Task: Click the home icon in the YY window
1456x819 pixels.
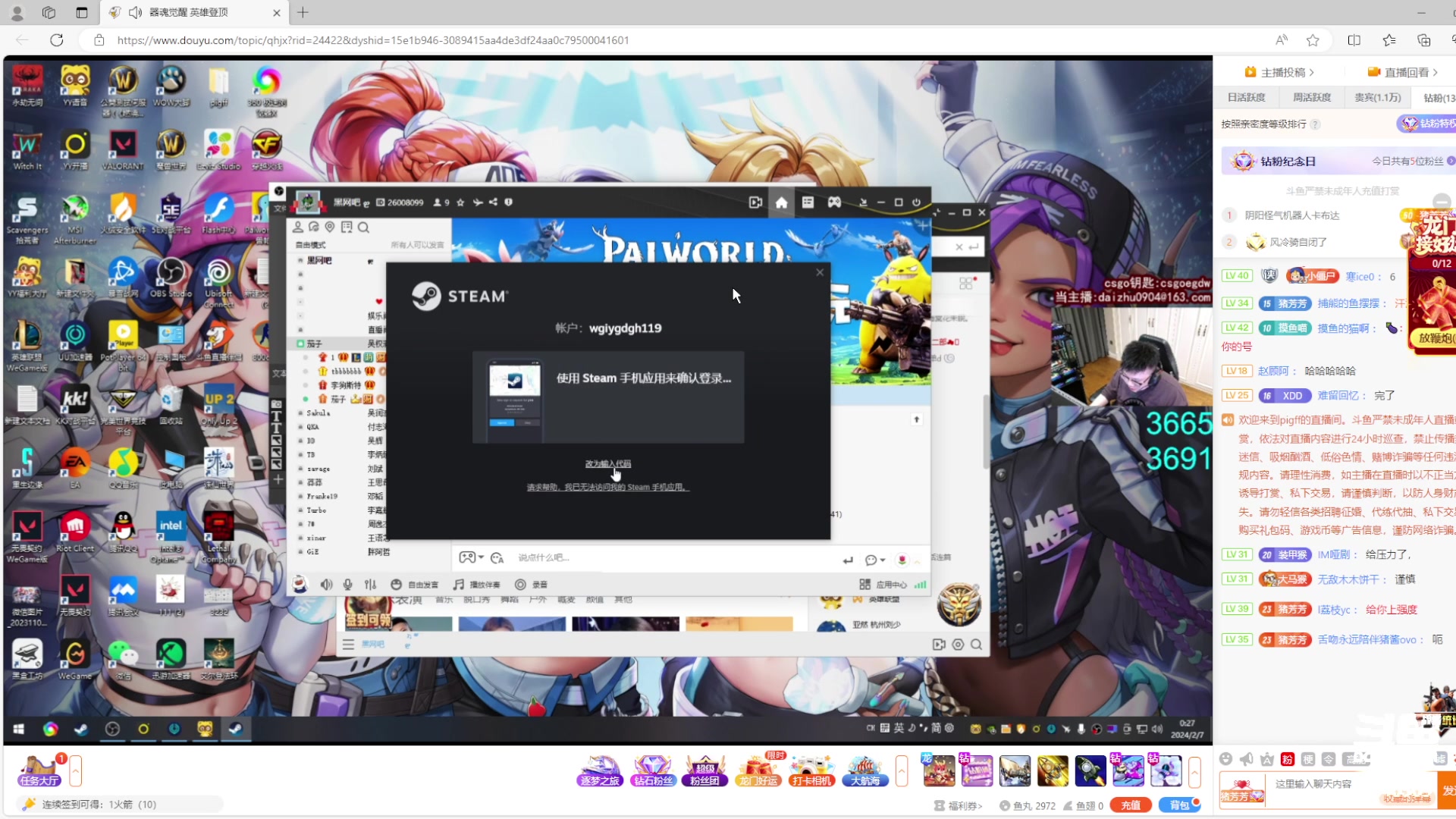Action: point(781,202)
